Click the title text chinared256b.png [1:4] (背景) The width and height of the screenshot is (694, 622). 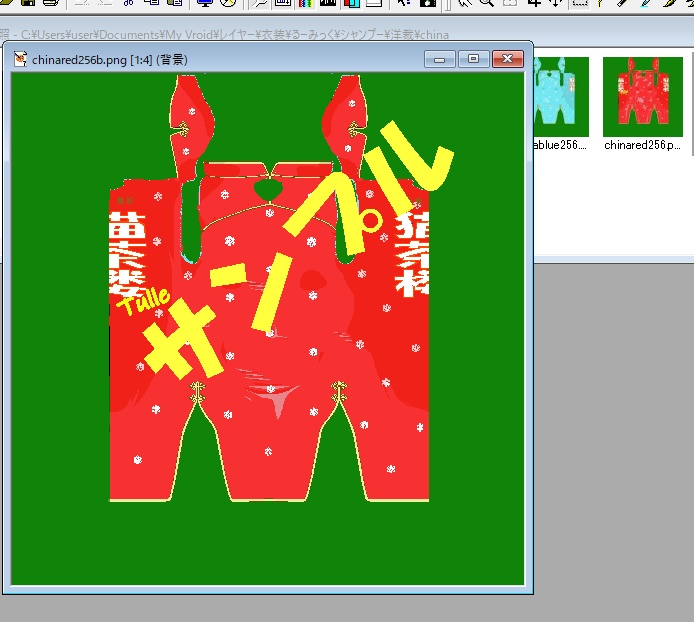click(x=110, y=60)
